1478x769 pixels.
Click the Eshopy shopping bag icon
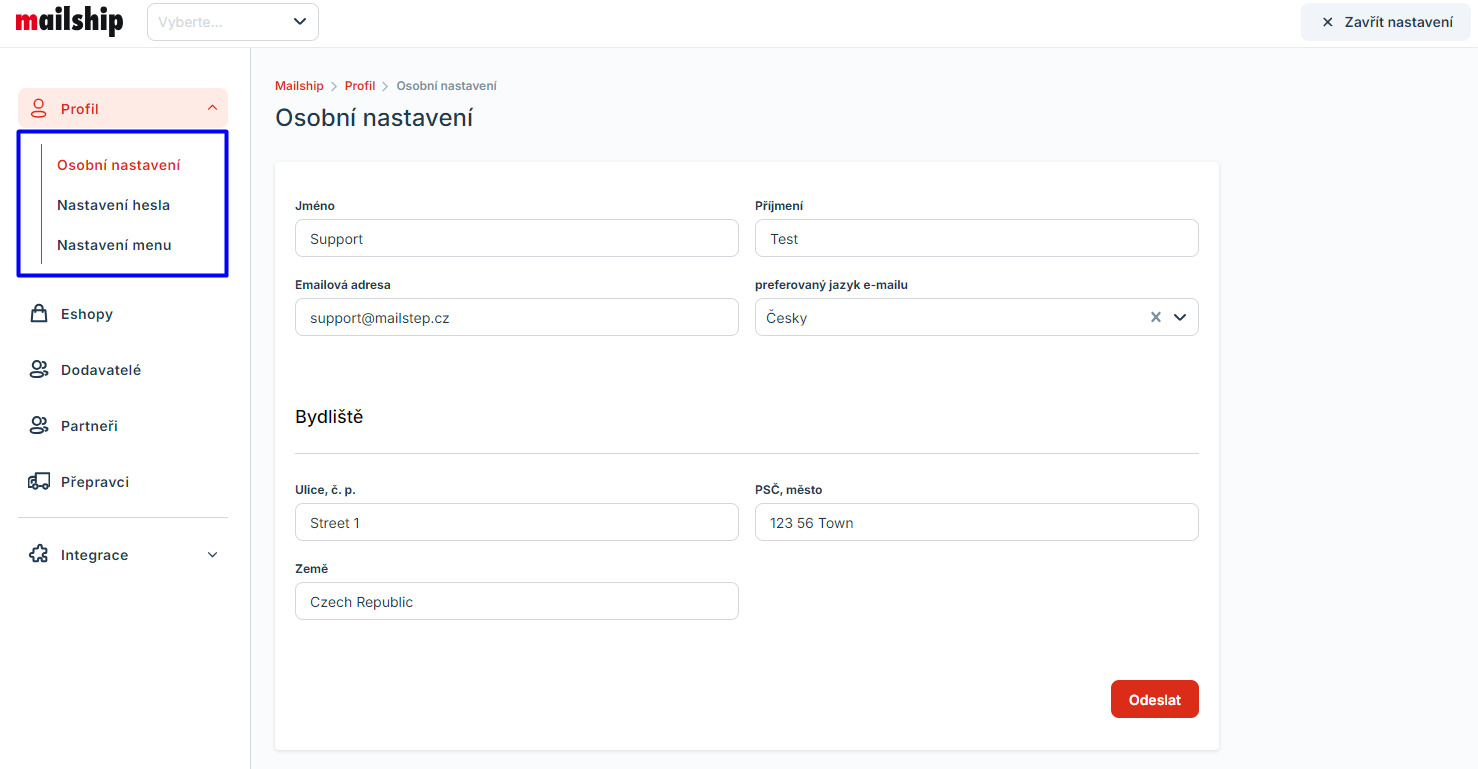point(39,314)
